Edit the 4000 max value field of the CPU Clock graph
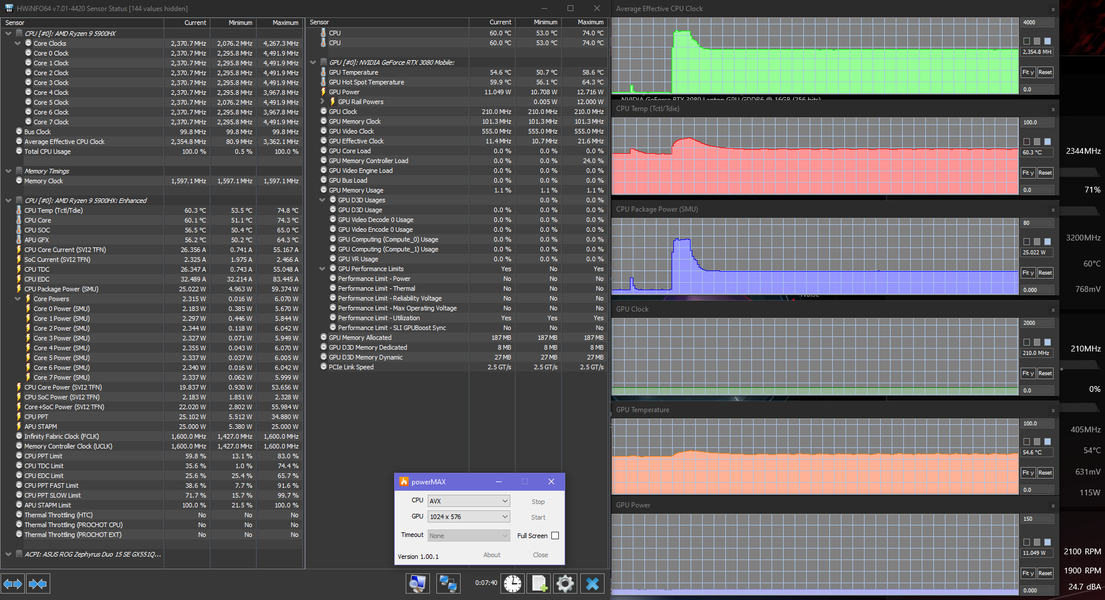Image resolution: width=1105 pixels, height=600 pixels. [1037, 22]
